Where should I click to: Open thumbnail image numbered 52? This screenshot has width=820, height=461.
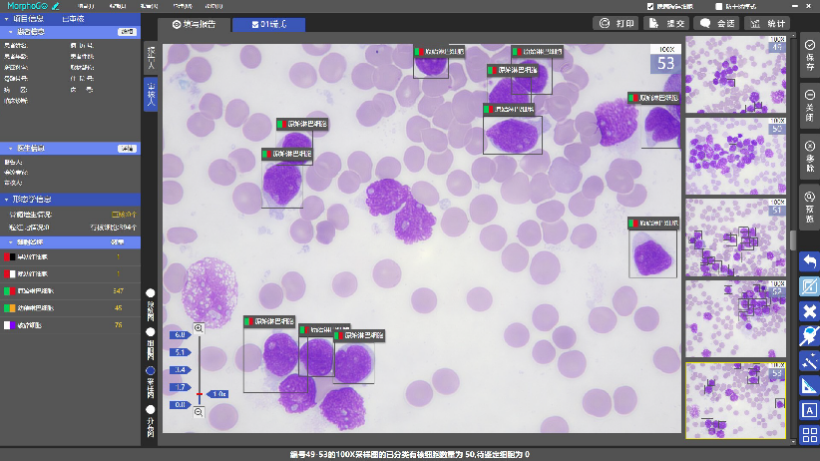tap(736, 319)
